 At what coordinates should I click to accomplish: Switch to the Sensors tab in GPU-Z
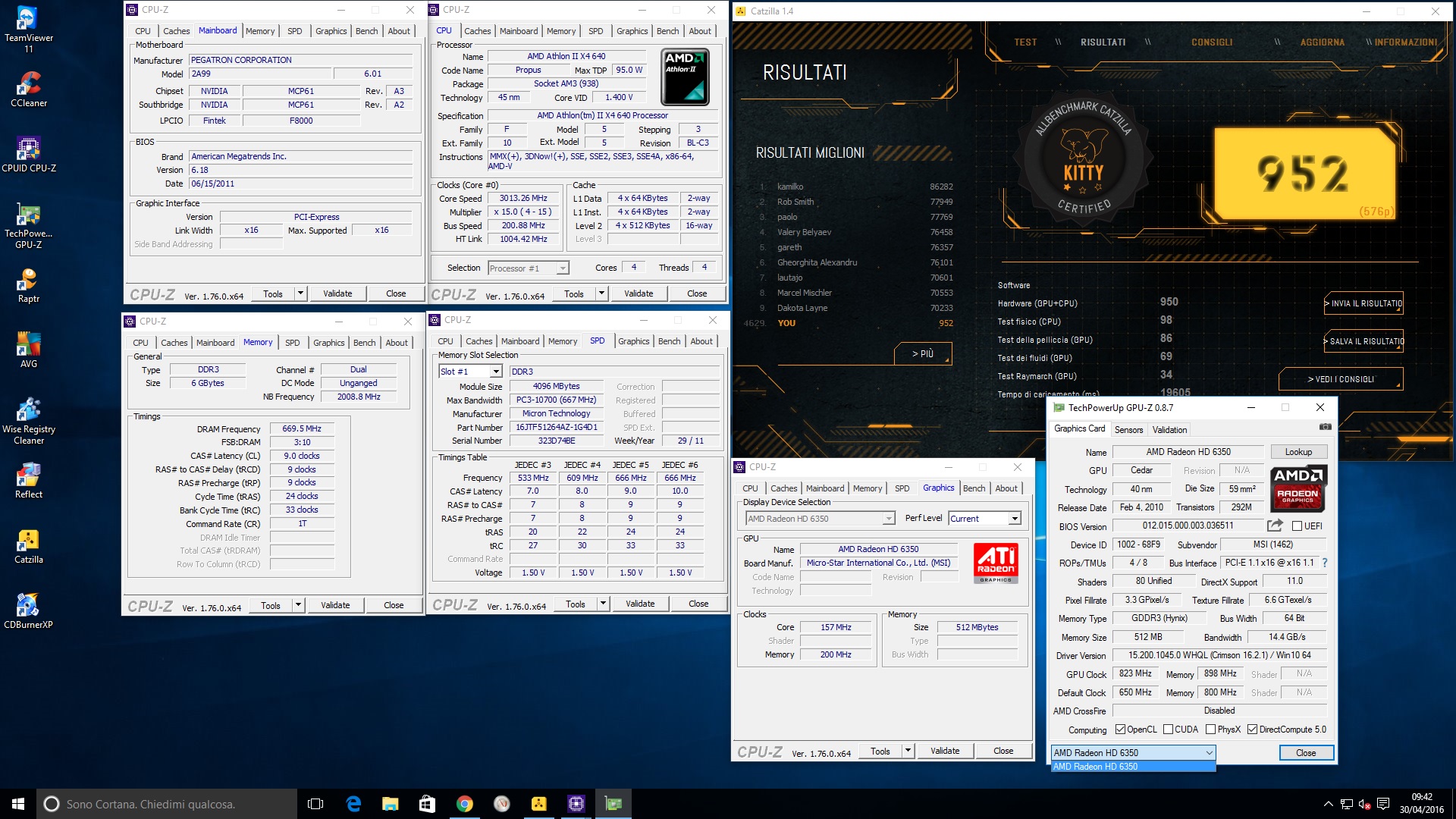click(1128, 430)
